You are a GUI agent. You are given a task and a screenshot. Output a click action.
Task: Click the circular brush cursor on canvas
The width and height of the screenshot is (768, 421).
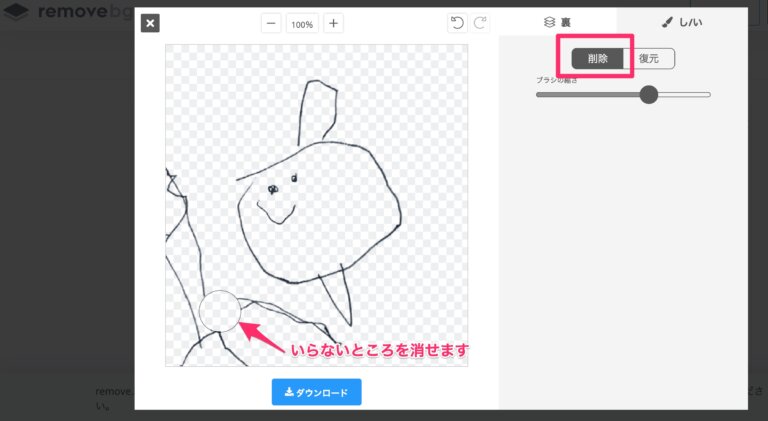pyautogui.click(x=220, y=311)
